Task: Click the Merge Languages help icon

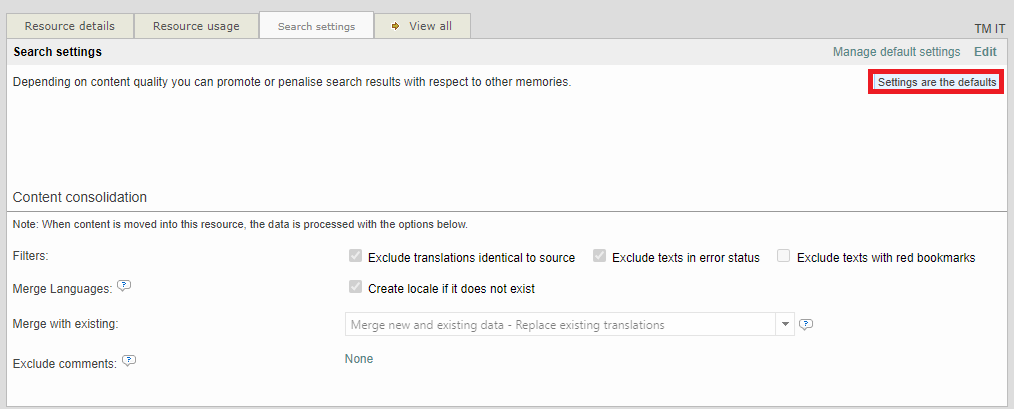Action: click(124, 286)
